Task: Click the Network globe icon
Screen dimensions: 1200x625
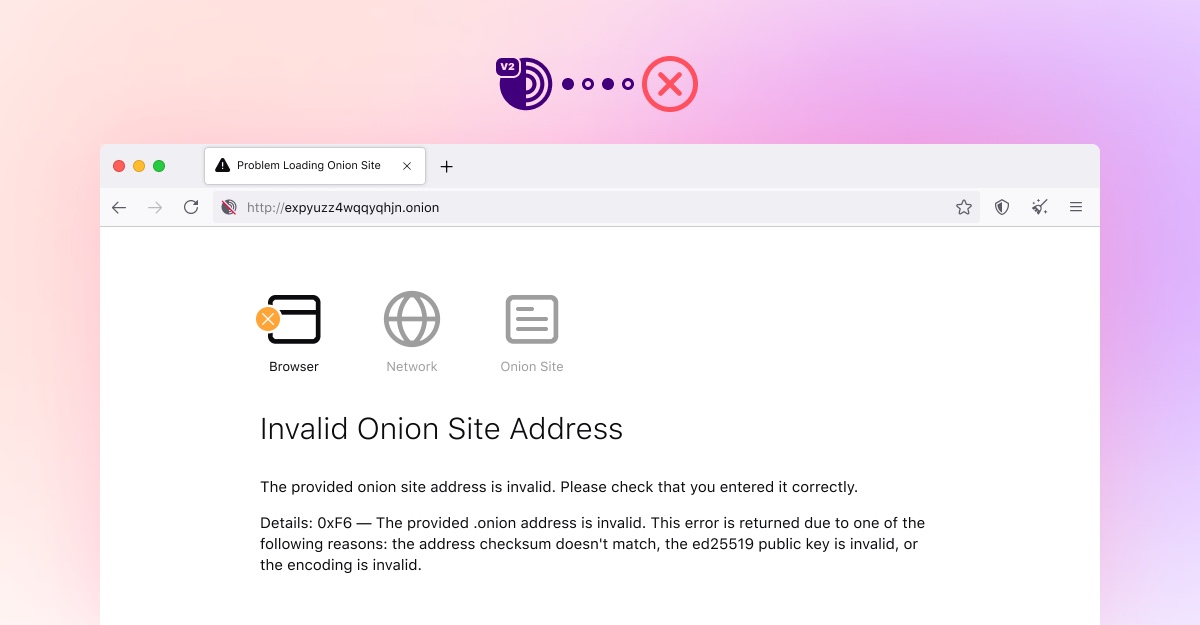Action: (x=412, y=320)
